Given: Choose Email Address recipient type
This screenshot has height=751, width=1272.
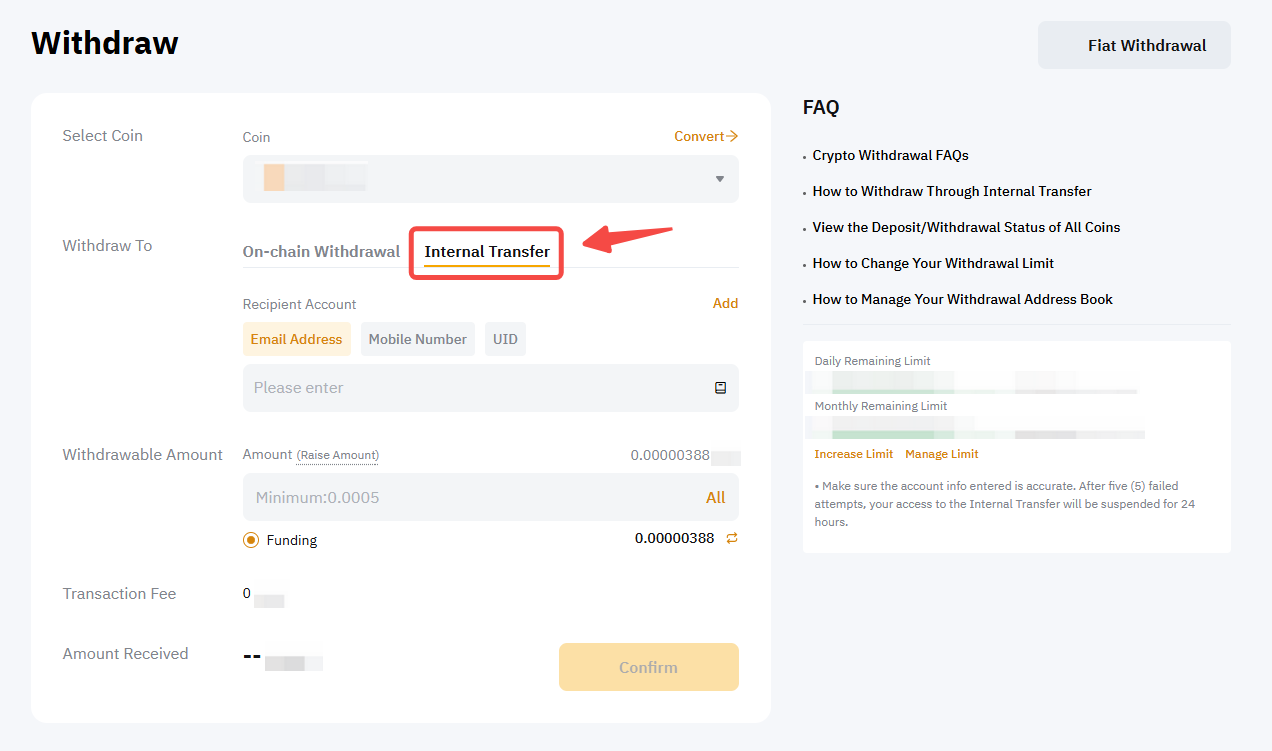Looking at the screenshot, I should tap(296, 339).
